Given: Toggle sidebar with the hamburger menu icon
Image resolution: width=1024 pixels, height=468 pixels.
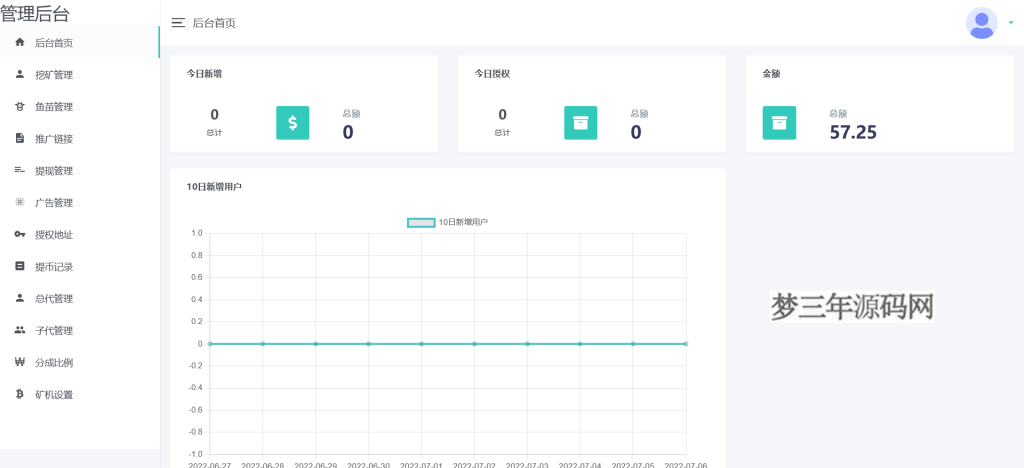Looking at the screenshot, I should tap(178, 23).
